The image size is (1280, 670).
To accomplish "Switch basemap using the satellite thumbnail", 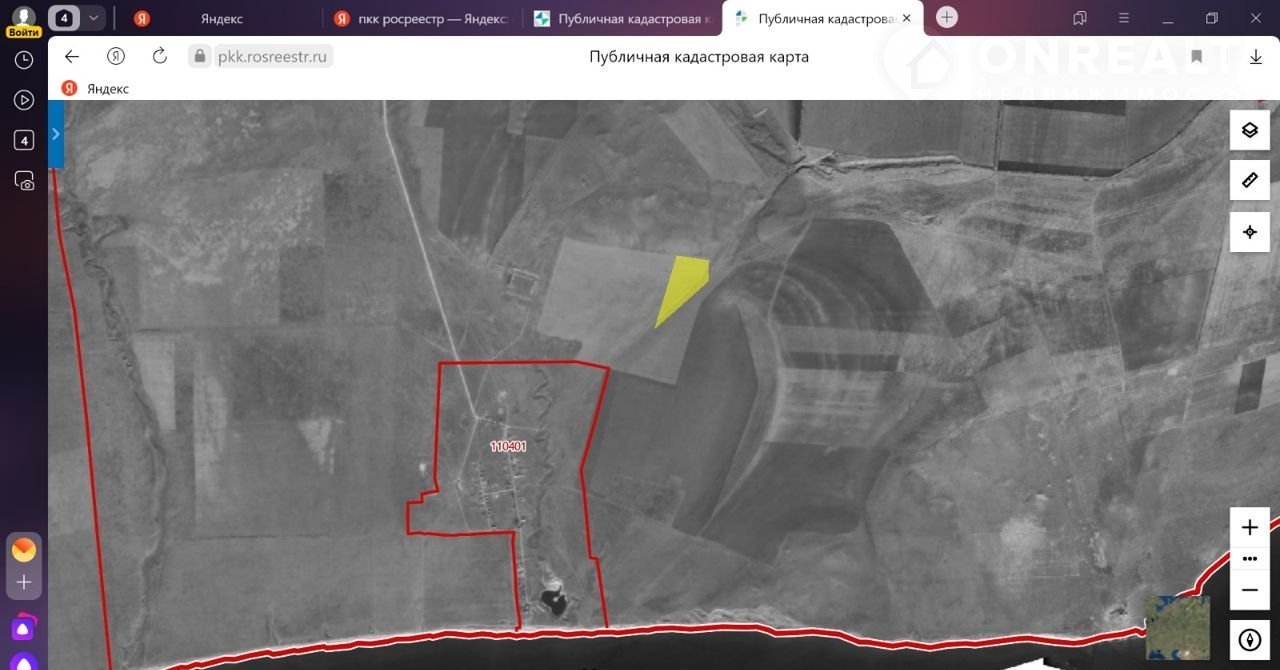I will pos(1177,628).
